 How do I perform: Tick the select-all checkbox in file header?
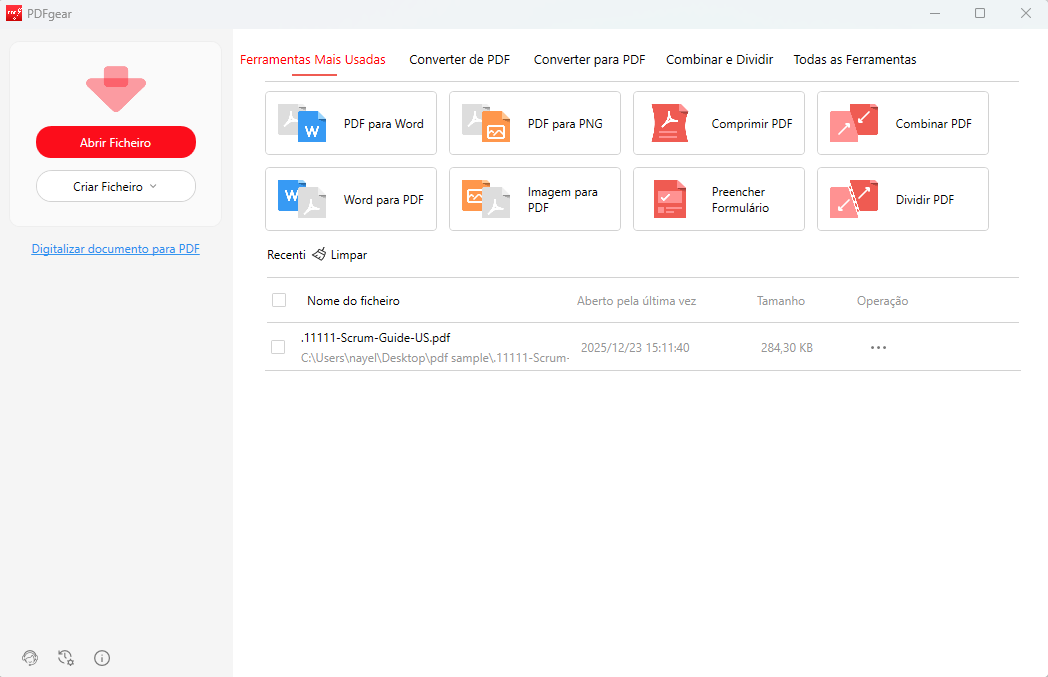279,300
